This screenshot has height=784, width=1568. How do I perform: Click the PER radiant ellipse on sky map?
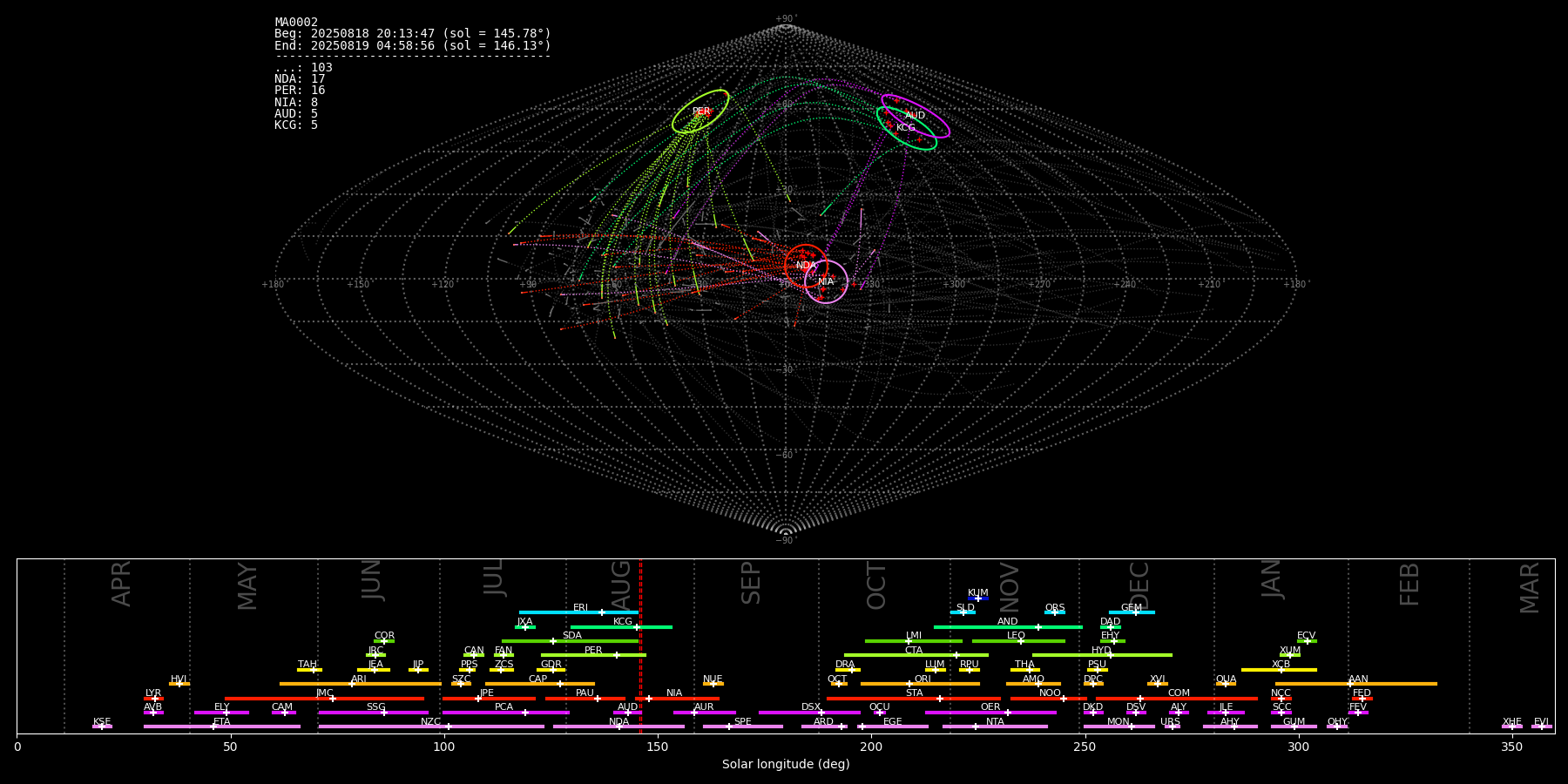(700, 112)
